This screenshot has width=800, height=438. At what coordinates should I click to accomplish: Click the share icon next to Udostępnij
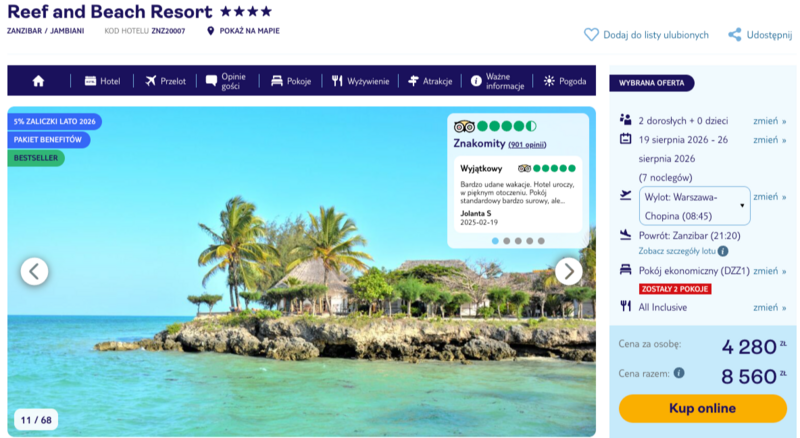point(735,35)
